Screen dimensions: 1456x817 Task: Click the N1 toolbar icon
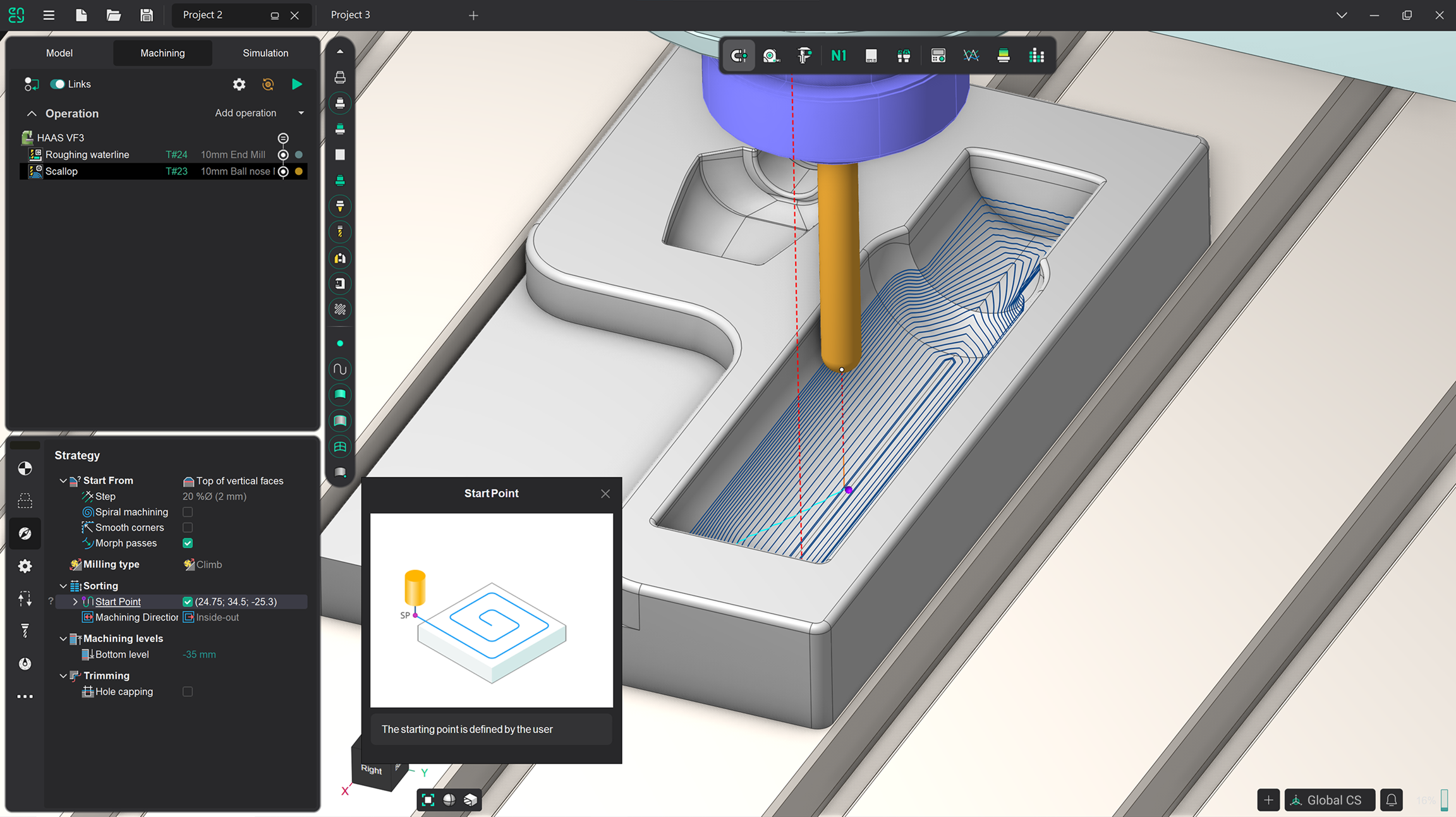pos(838,56)
